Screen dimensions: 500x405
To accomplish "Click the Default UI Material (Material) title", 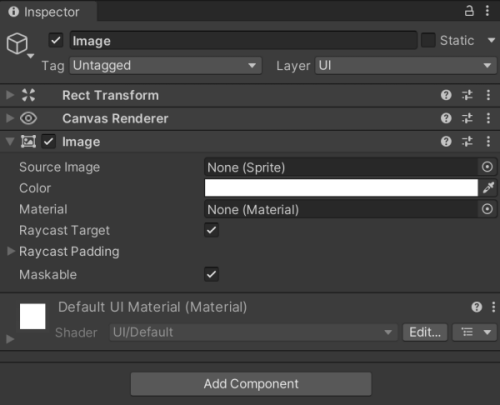I will coord(152,307).
